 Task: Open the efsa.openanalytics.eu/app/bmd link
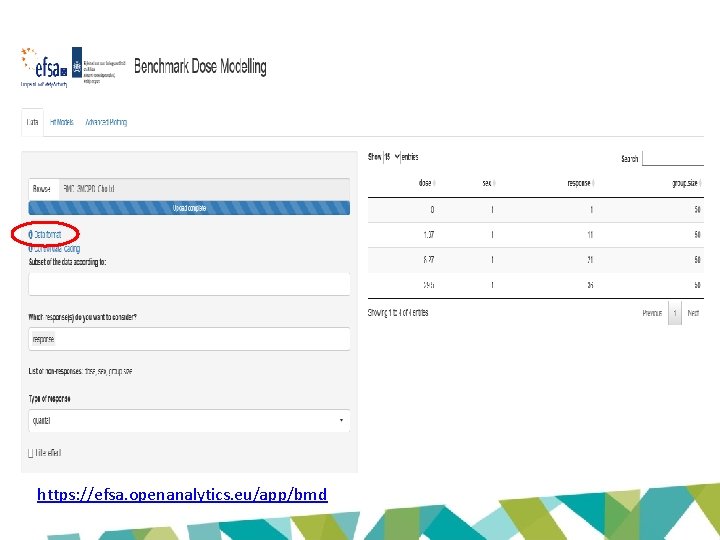pyautogui.click(x=182, y=495)
